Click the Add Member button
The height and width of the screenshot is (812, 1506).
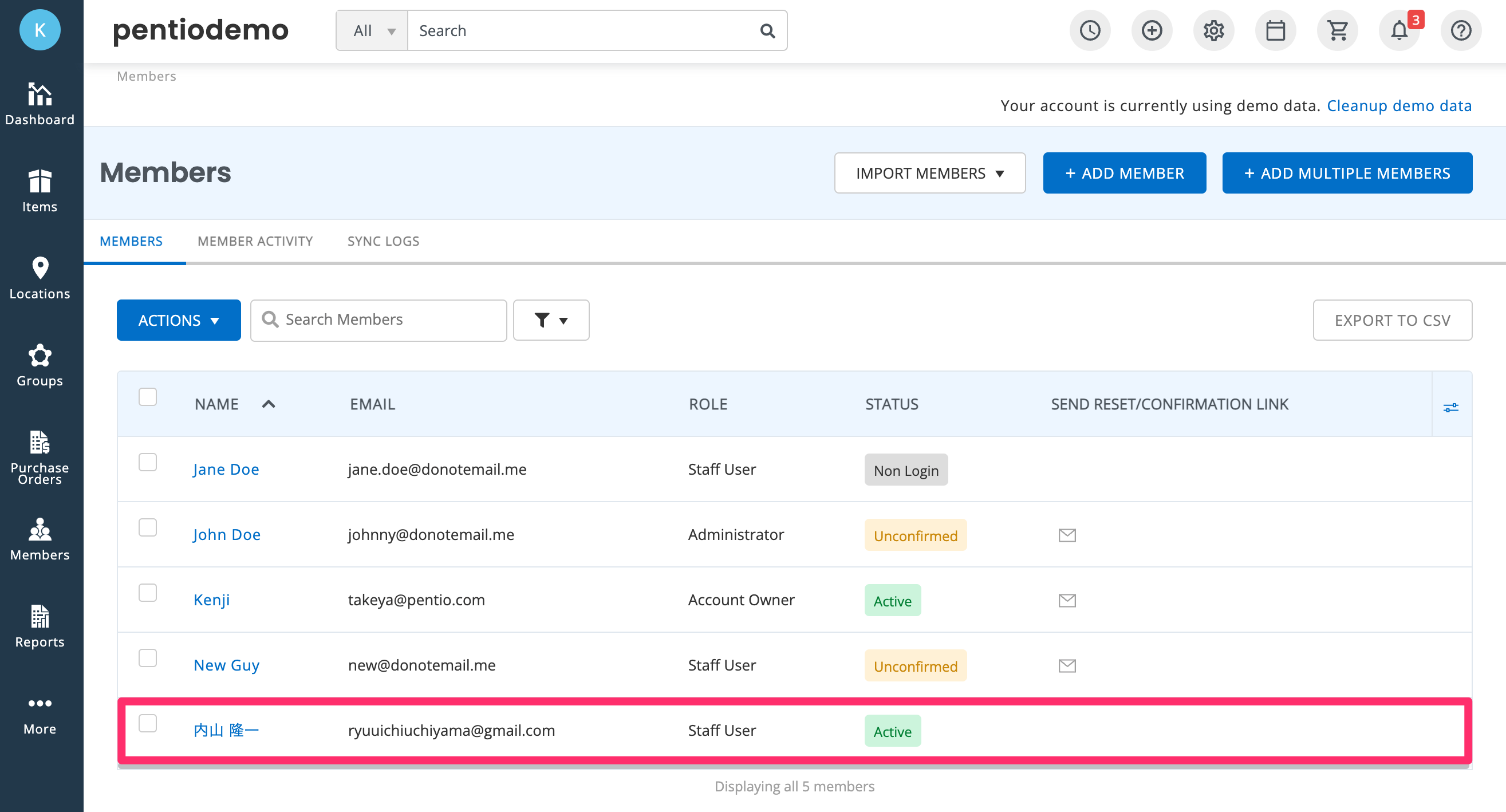pos(1124,173)
